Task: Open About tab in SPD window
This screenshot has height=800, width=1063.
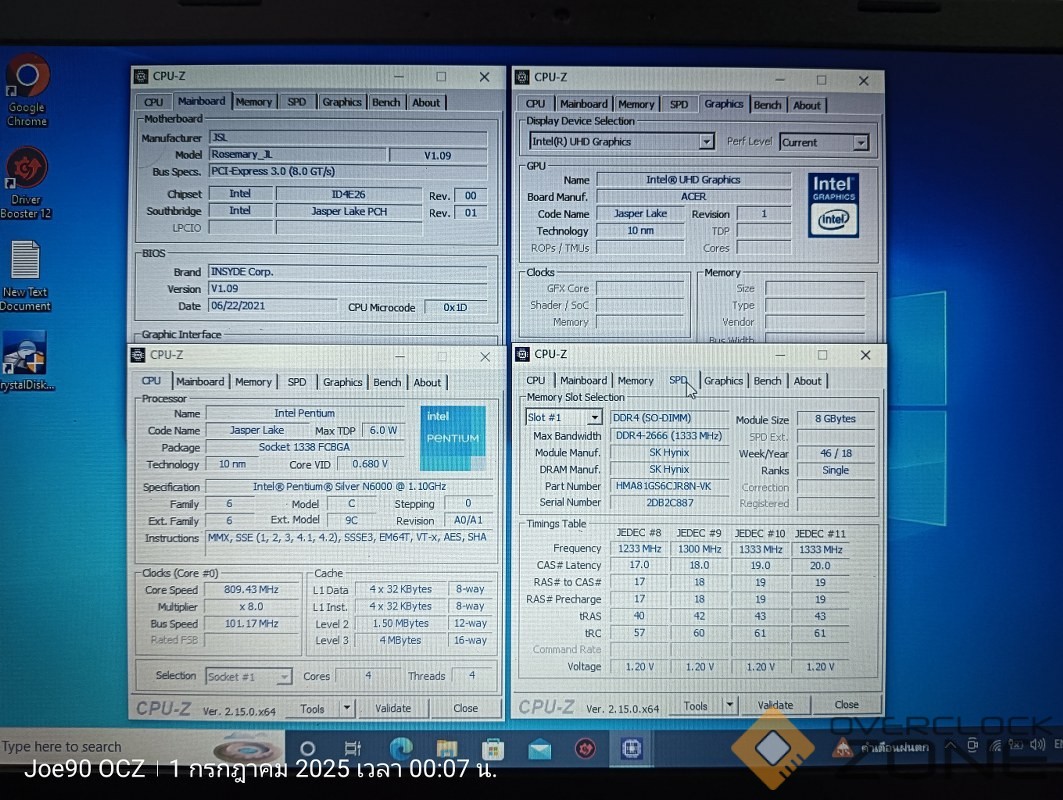Action: pyautogui.click(x=807, y=381)
